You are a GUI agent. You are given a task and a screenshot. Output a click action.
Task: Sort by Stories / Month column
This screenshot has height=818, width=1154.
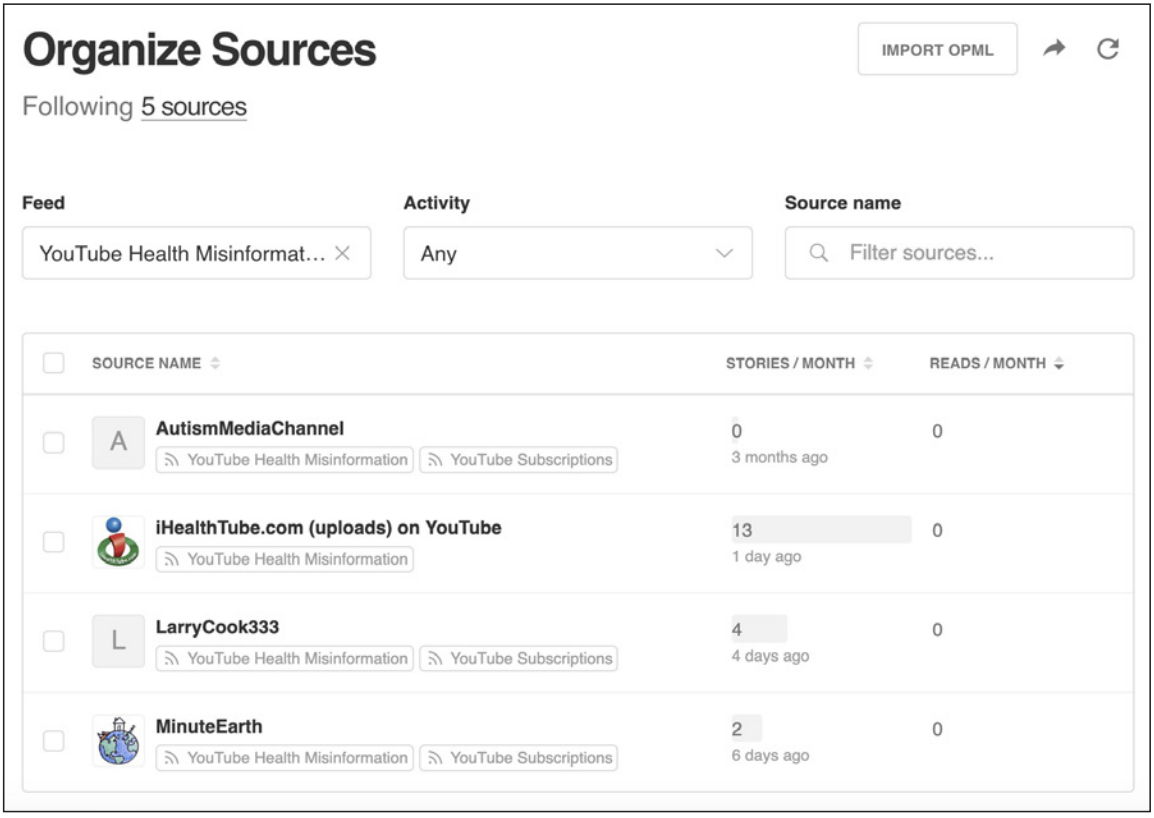click(x=868, y=364)
